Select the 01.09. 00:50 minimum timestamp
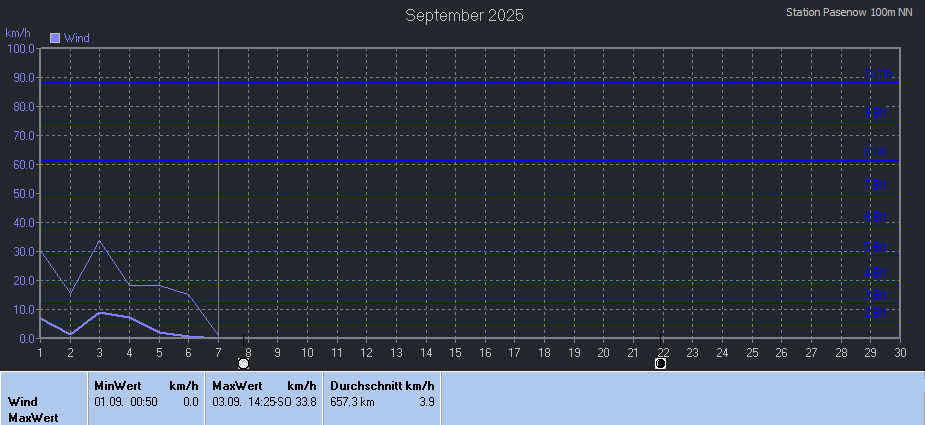This screenshot has width=925, height=425. click(126, 402)
